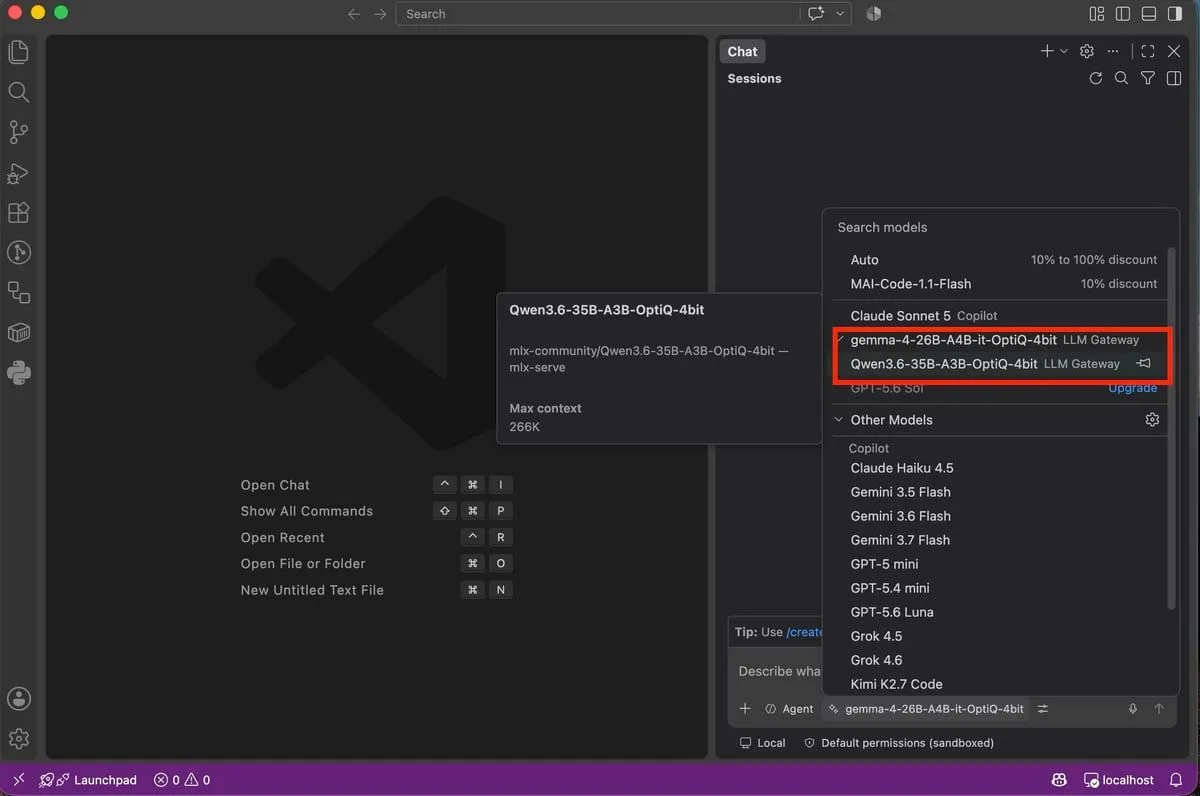Select the Auto model
This screenshot has width=1200, height=796.
[999, 260]
